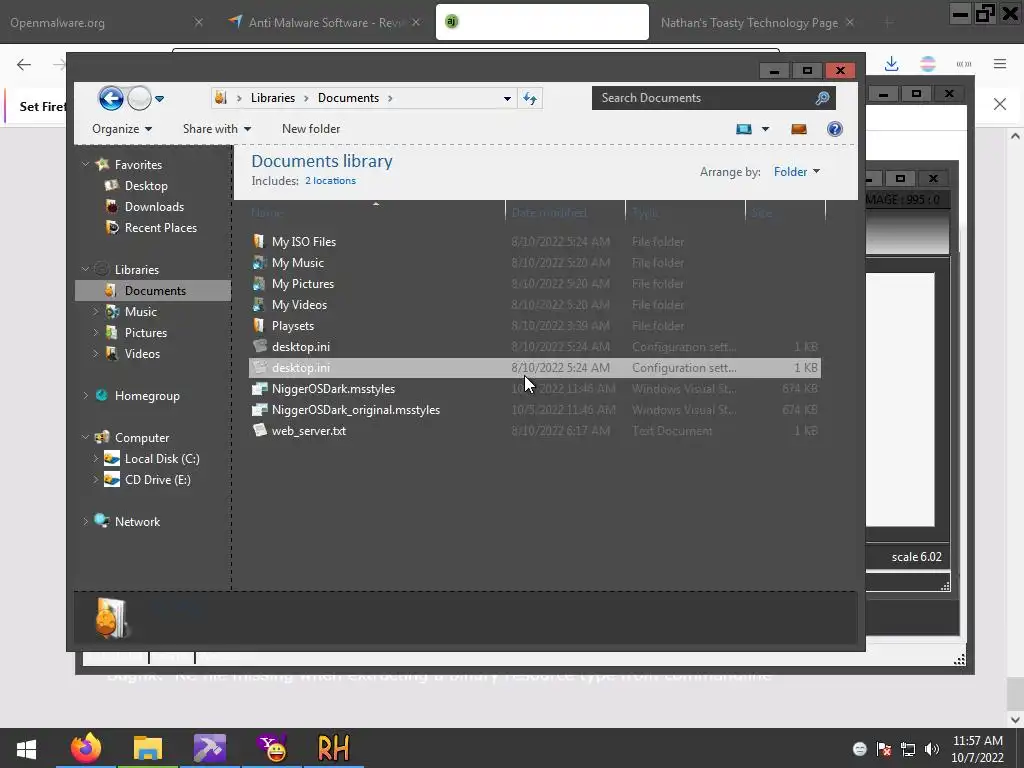
Task: Dismiss the Firefox notification bar with the X
Action: pos(1000,104)
